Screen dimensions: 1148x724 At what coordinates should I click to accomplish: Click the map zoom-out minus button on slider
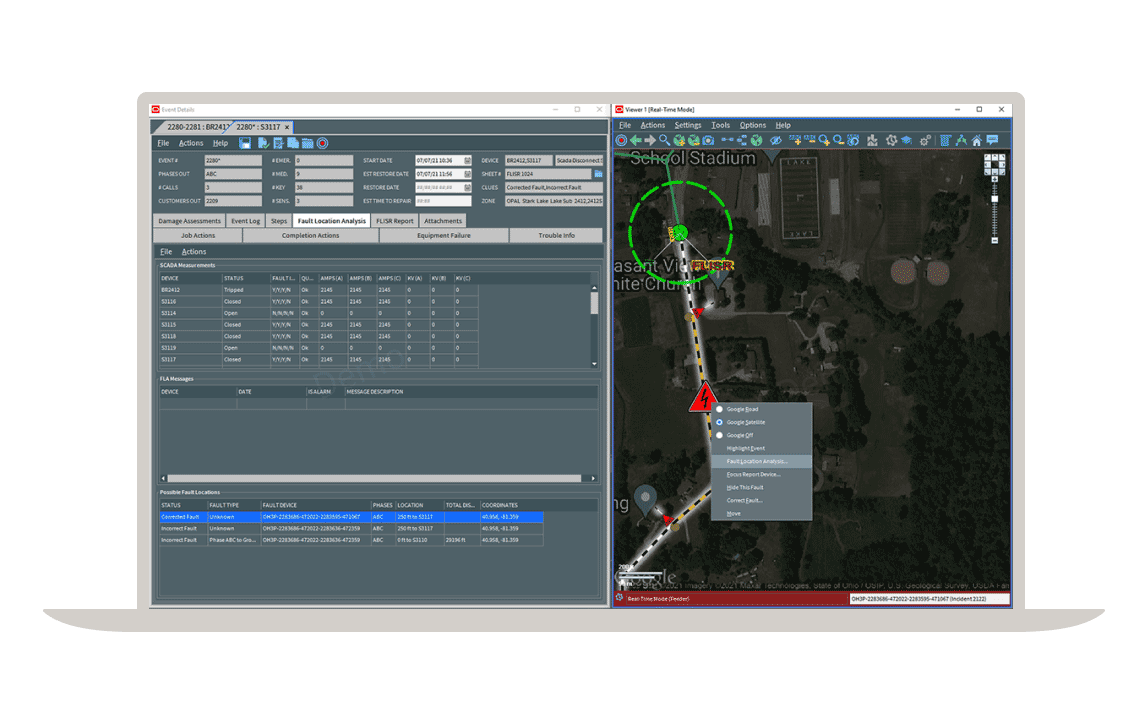[994, 240]
